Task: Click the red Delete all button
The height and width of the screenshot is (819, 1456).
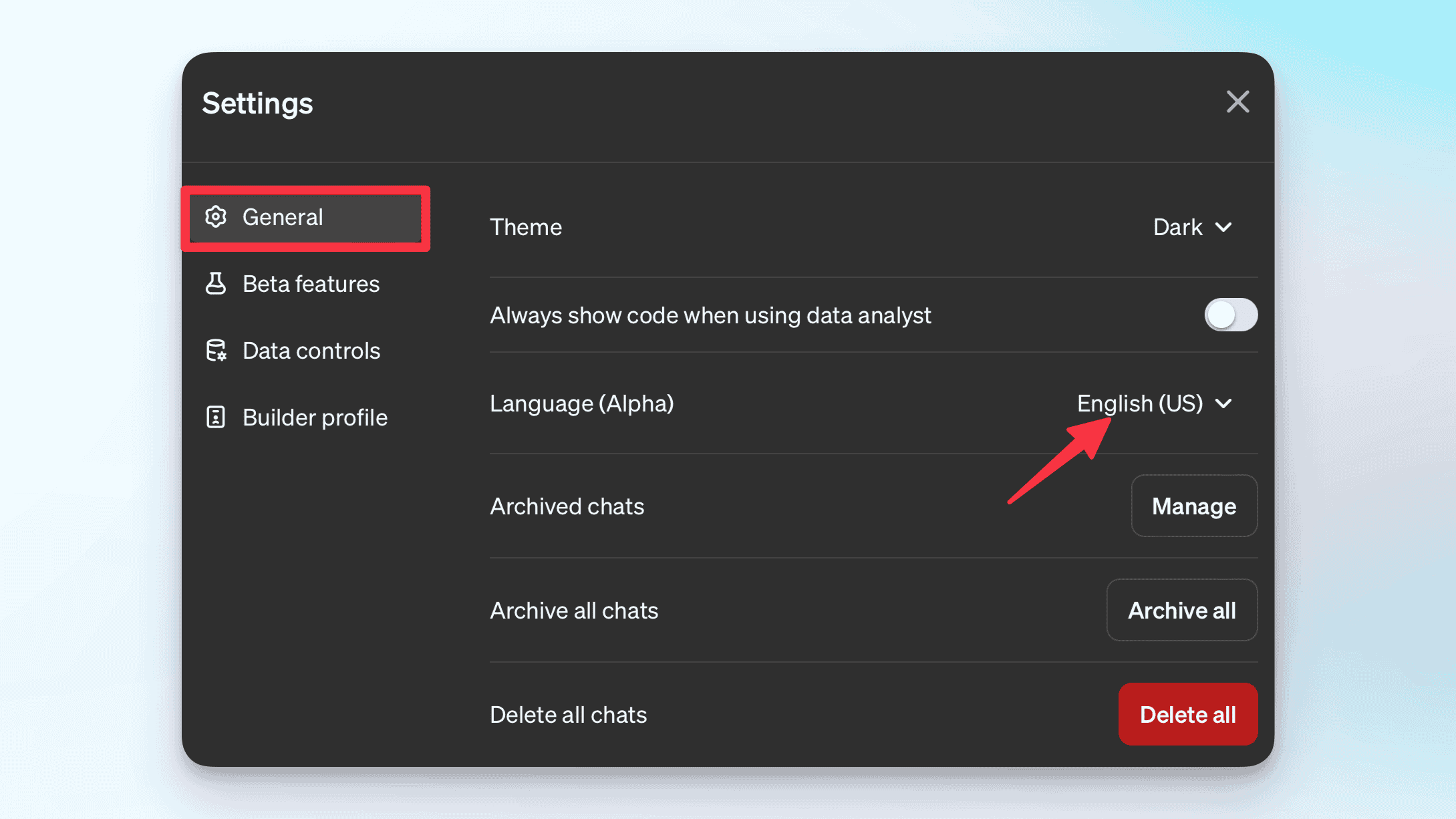Action: pos(1187,715)
